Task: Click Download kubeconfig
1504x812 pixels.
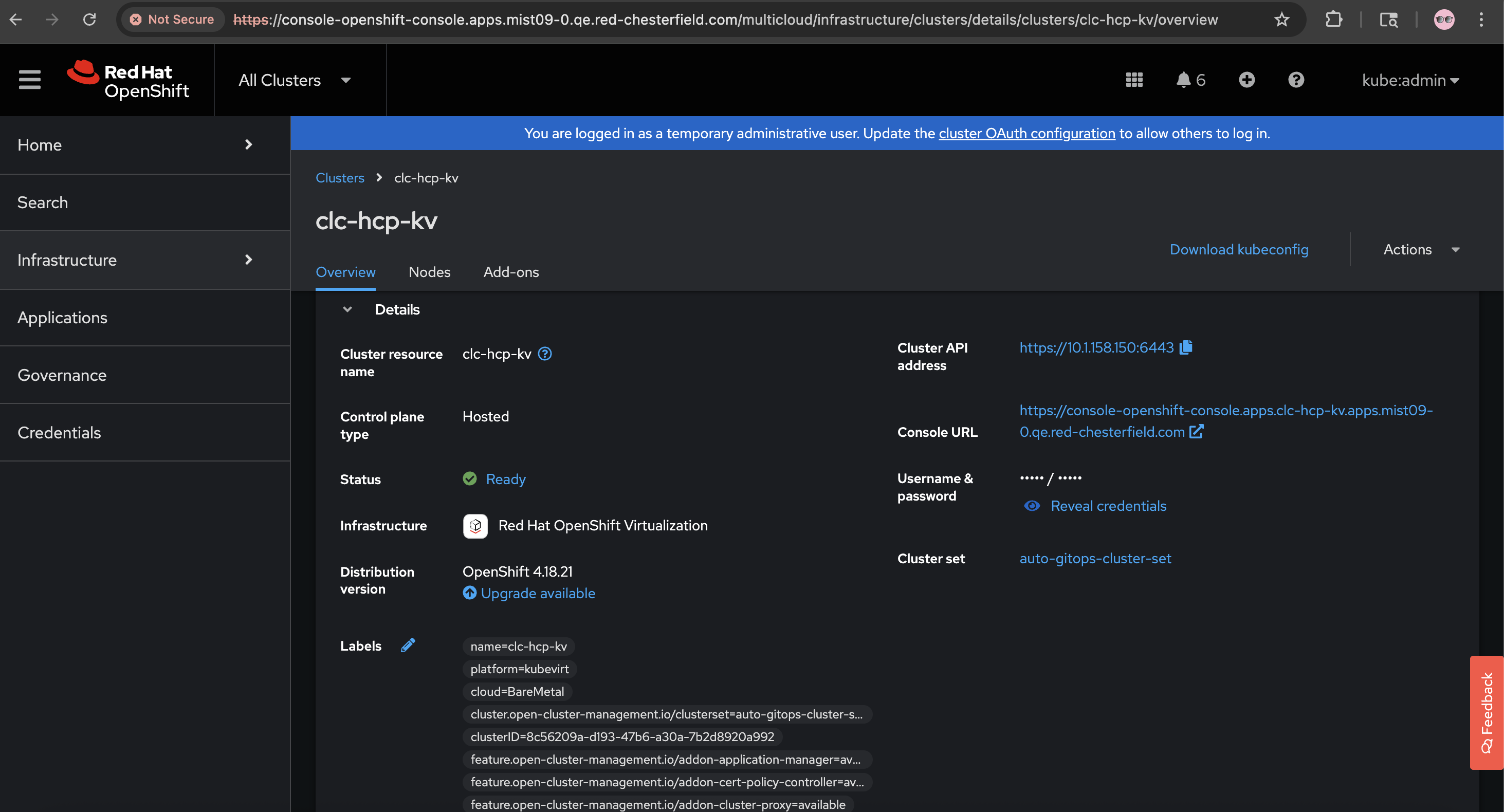Action: click(1238, 250)
